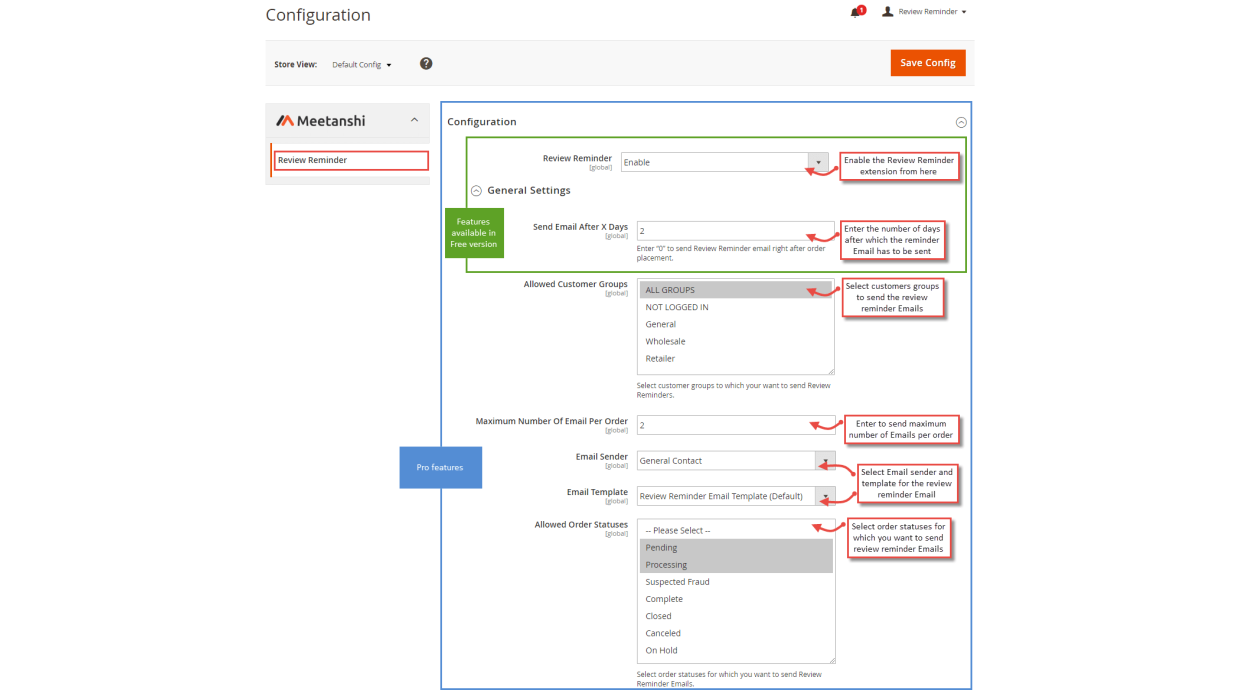Select Processing order status

click(735, 565)
